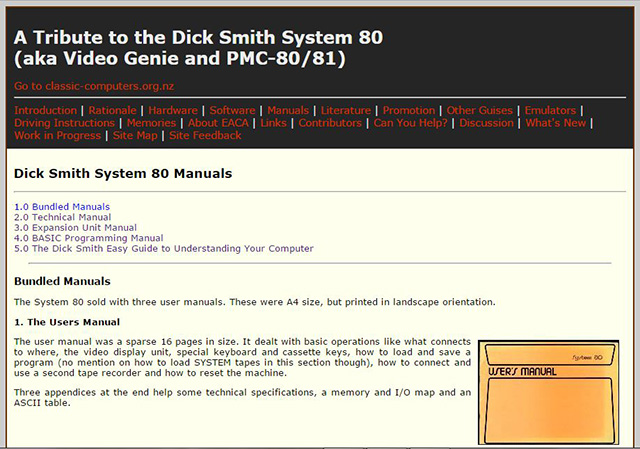The width and height of the screenshot is (640, 449).
Task: Click the Bundled Manuals section heading
Action: pyautogui.click(x=62, y=281)
